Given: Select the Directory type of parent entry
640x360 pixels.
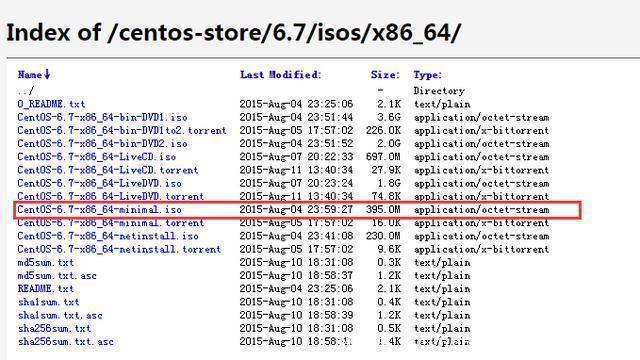Looking at the screenshot, I should click(x=439, y=91).
